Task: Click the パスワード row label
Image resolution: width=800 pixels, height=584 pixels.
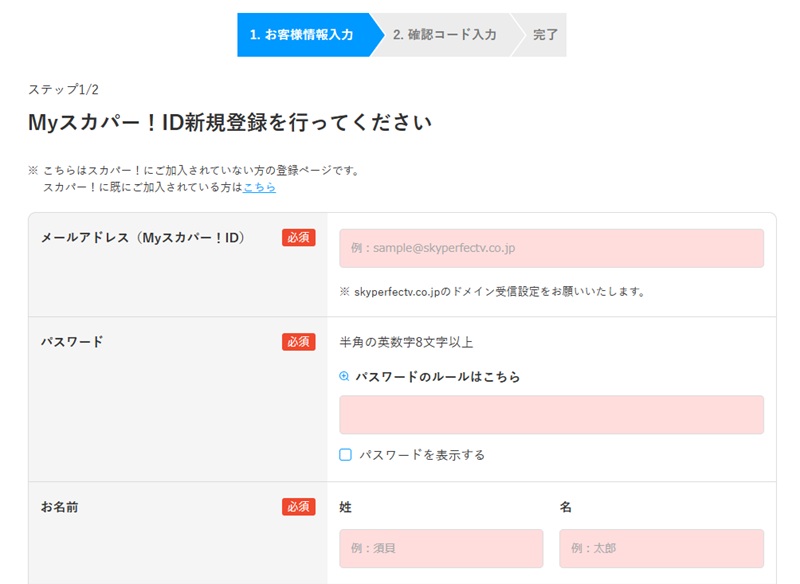Action: click(72, 342)
